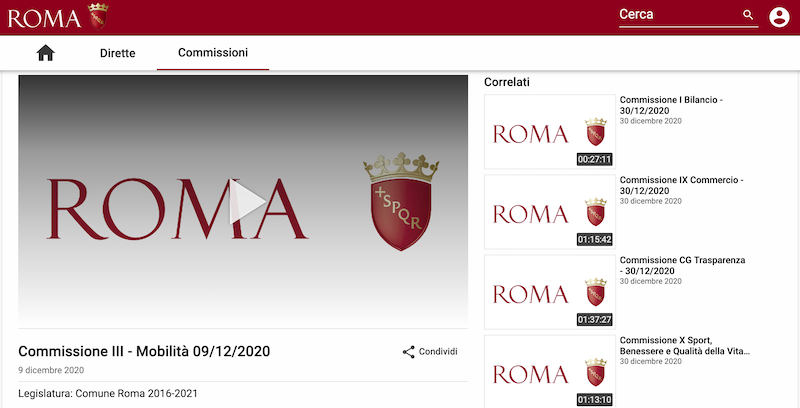The width and height of the screenshot is (800, 408).
Task: Click the share icon next to Condividi
Action: 409,352
